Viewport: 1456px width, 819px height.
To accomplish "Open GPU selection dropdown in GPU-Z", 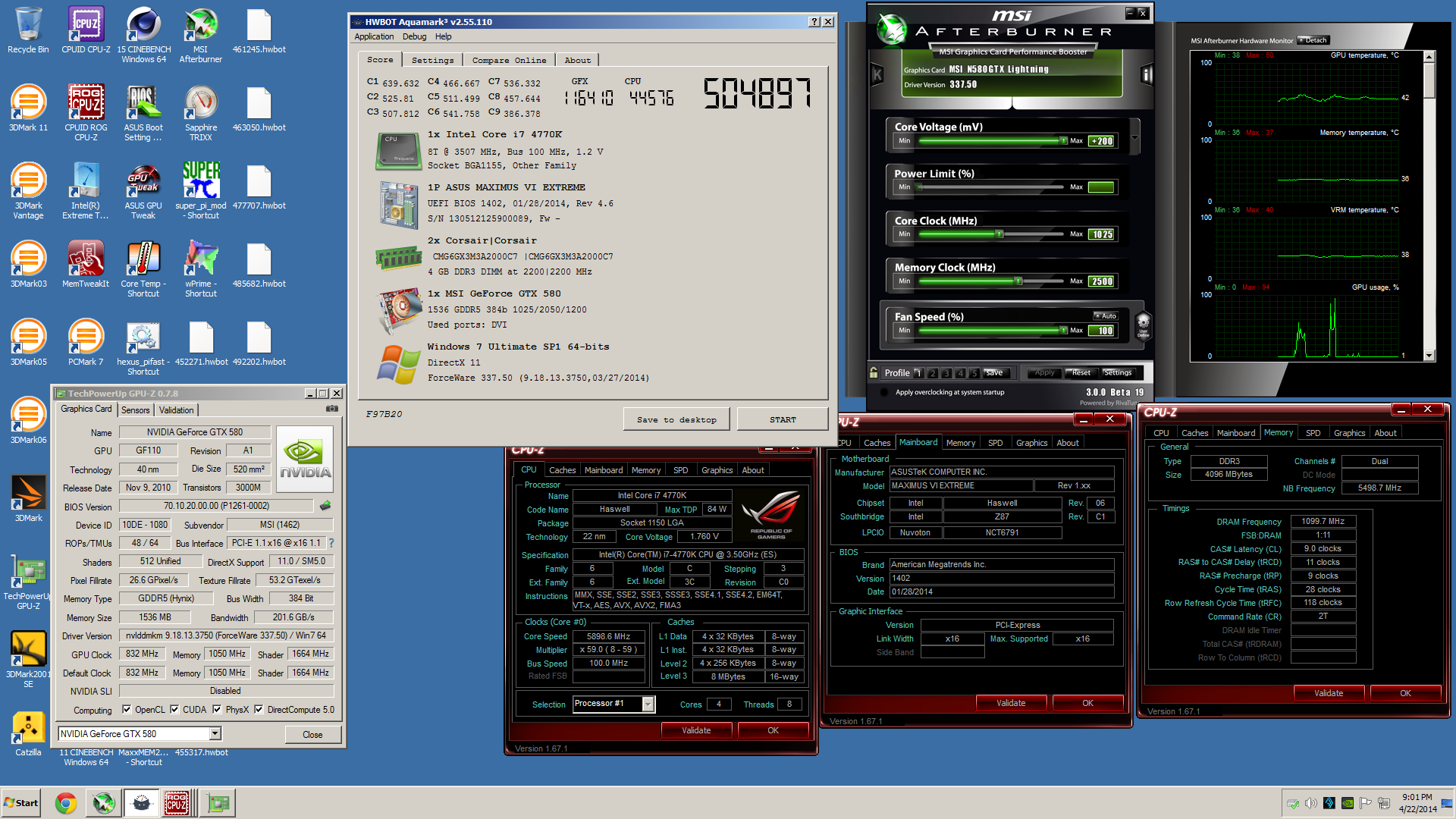I will 215,733.
